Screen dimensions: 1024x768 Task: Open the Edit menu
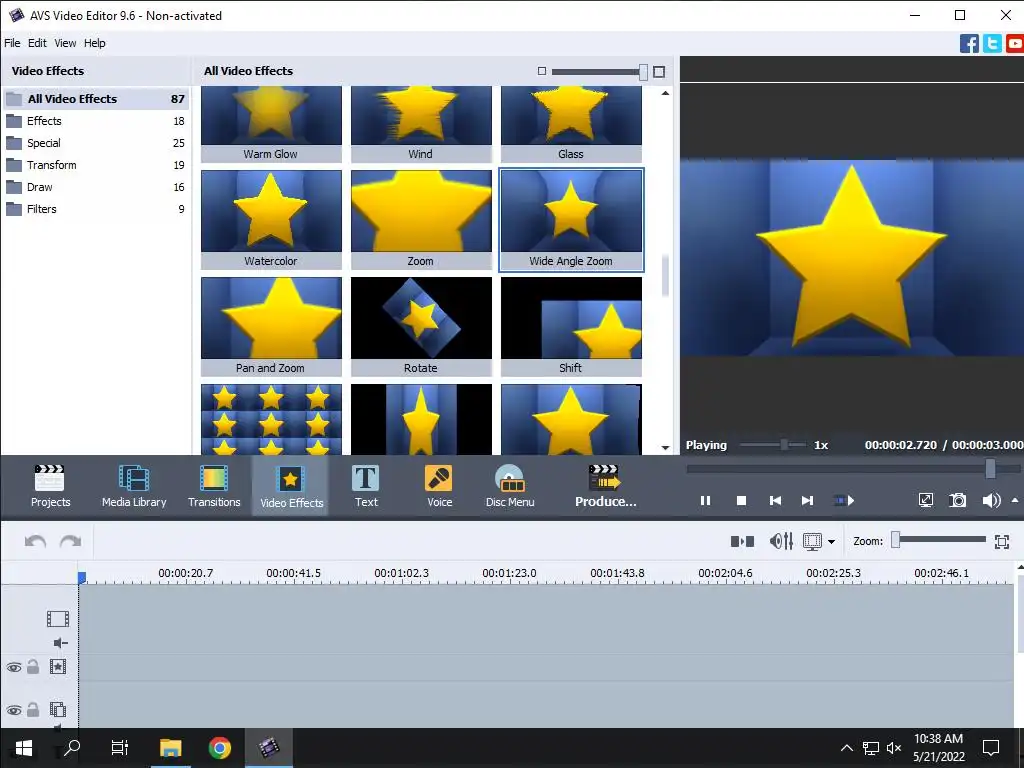[37, 43]
